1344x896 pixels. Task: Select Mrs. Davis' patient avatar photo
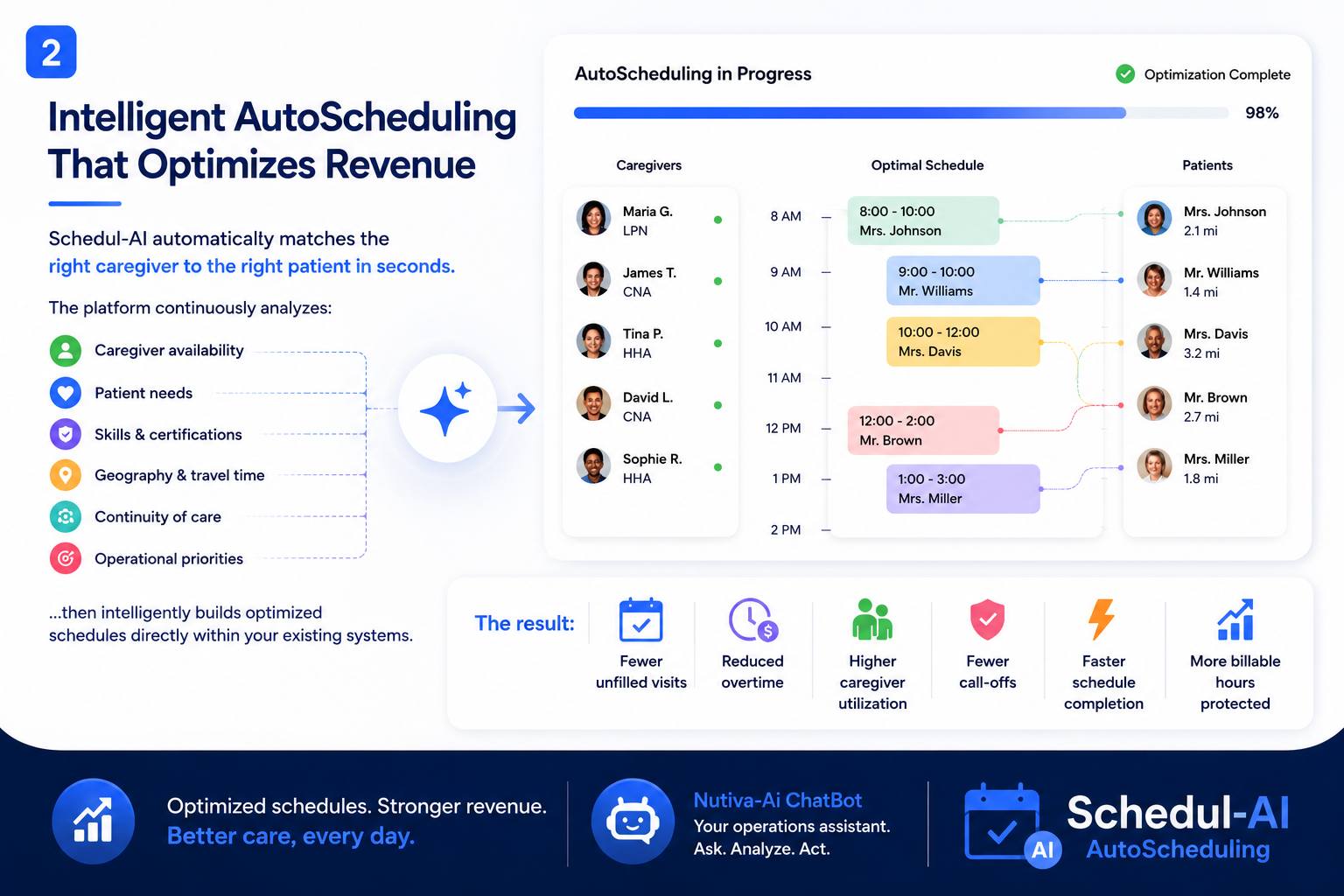click(1154, 341)
